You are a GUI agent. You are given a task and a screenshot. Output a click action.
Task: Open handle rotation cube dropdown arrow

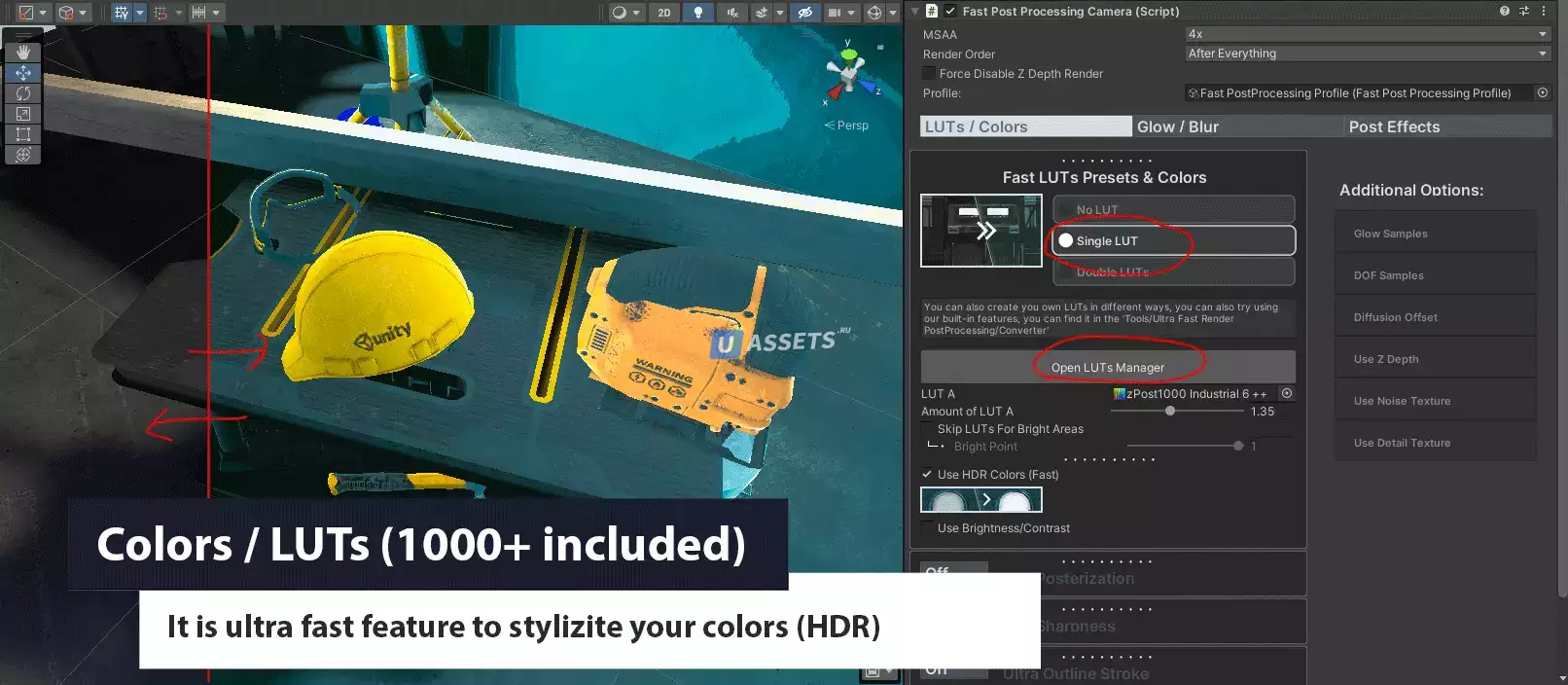83,13
